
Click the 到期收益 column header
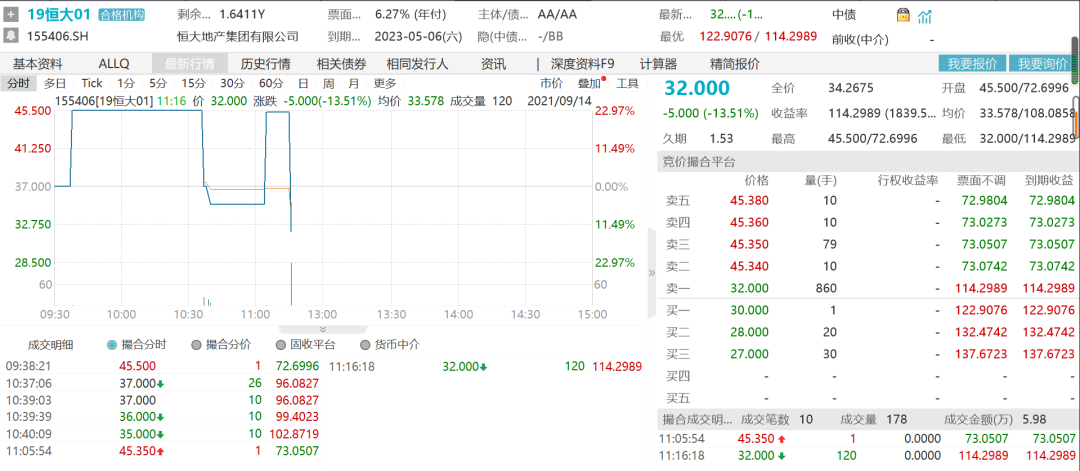1049,180
